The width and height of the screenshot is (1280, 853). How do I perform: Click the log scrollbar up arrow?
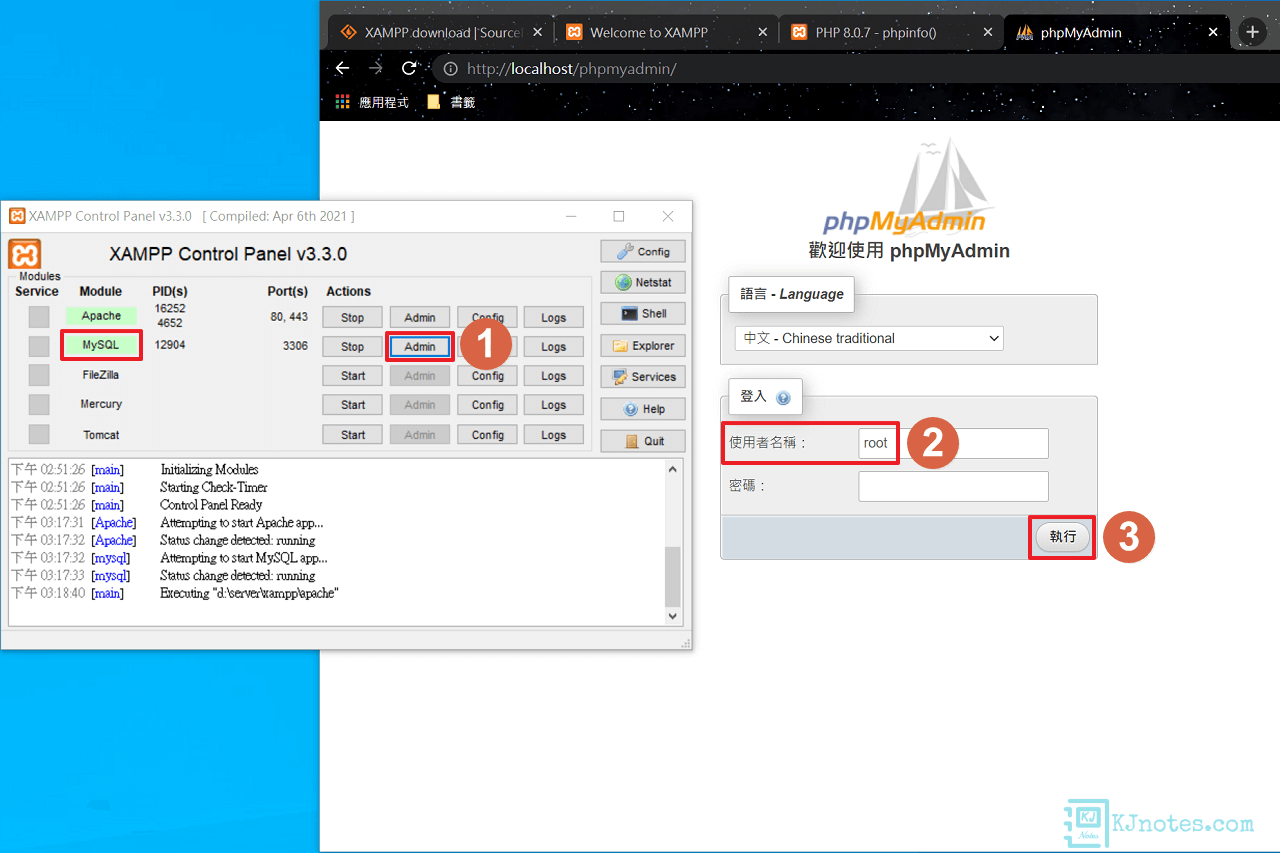coord(673,469)
